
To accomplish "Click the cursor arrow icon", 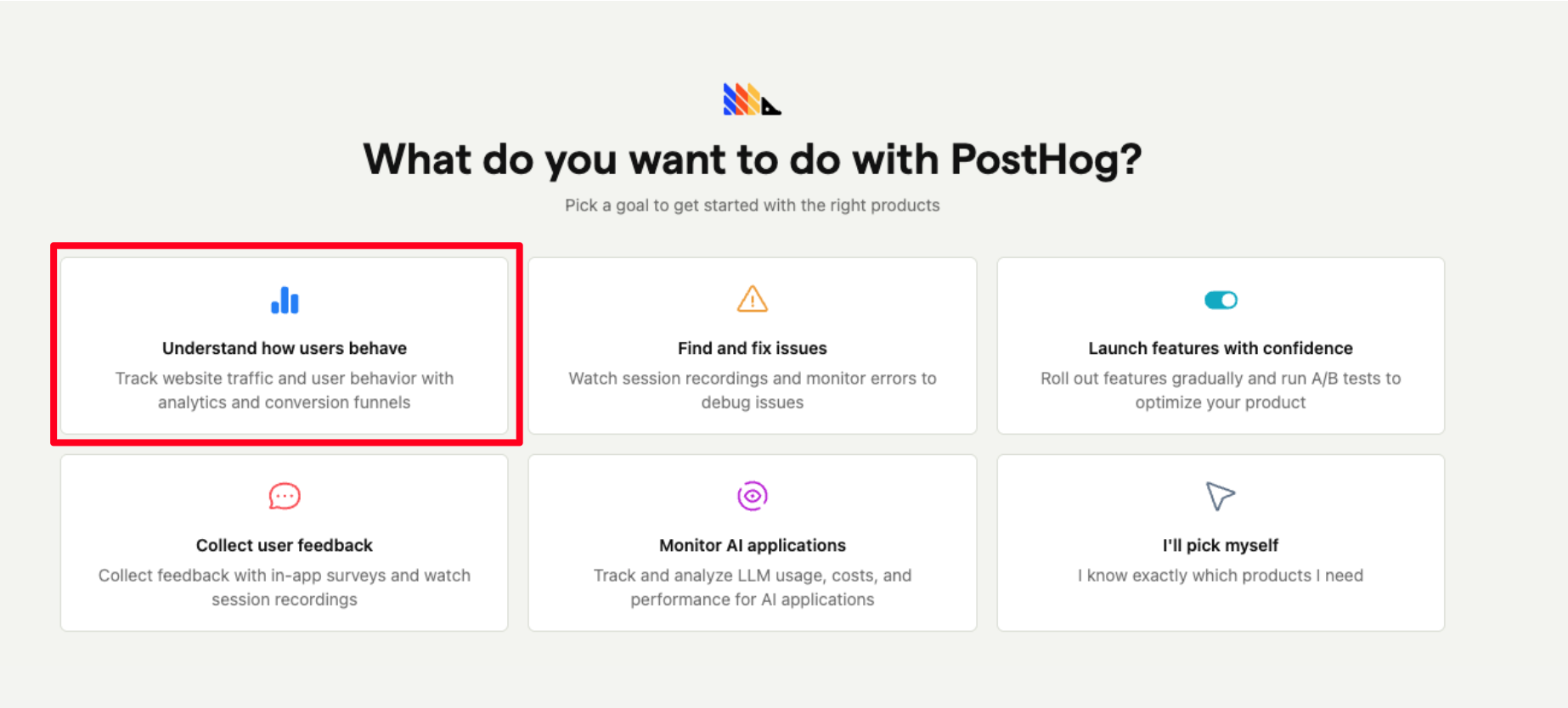I will [1221, 496].
